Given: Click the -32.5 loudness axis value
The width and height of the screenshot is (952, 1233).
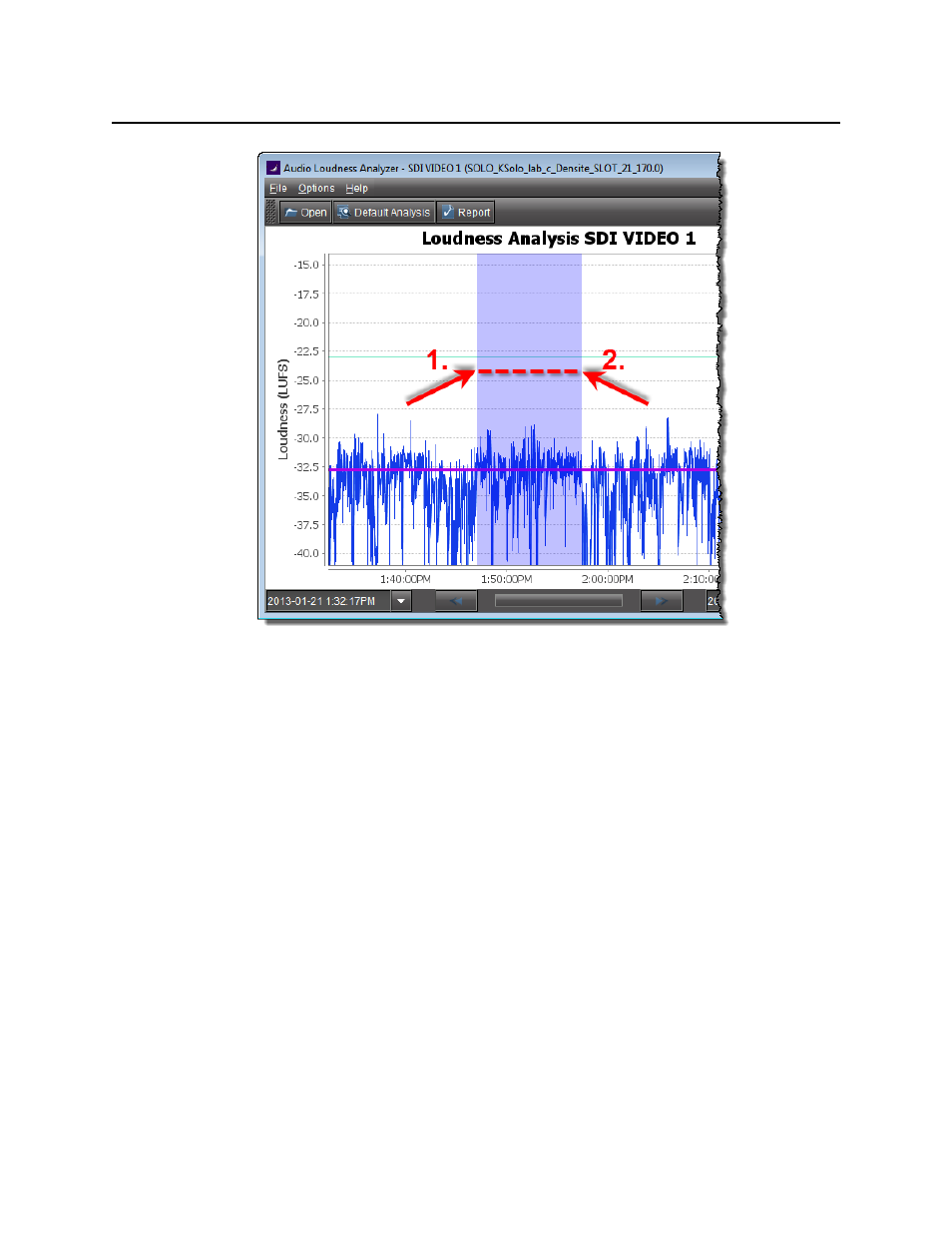Looking at the screenshot, I should 306,467.
